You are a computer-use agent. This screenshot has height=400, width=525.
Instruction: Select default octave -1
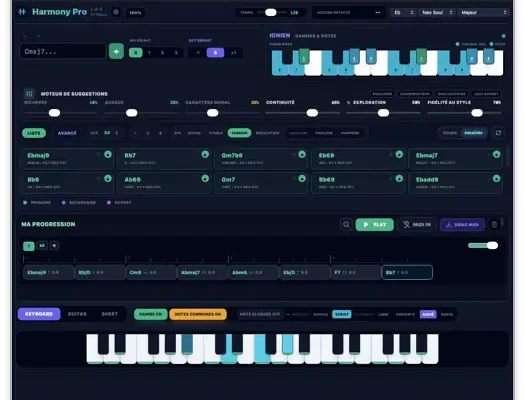pyautogui.click(x=198, y=53)
